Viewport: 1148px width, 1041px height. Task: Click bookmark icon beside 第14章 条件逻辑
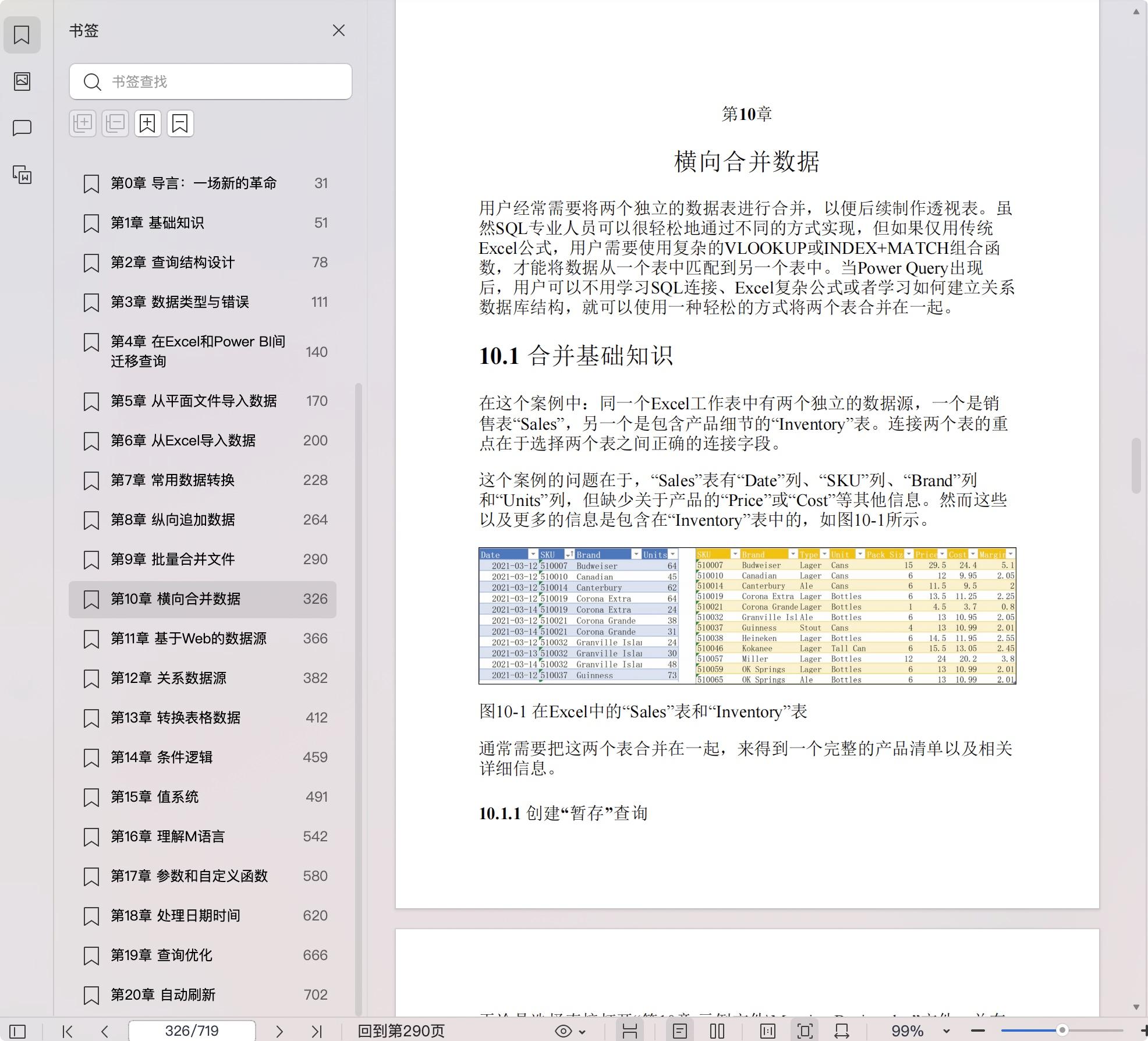click(x=91, y=758)
